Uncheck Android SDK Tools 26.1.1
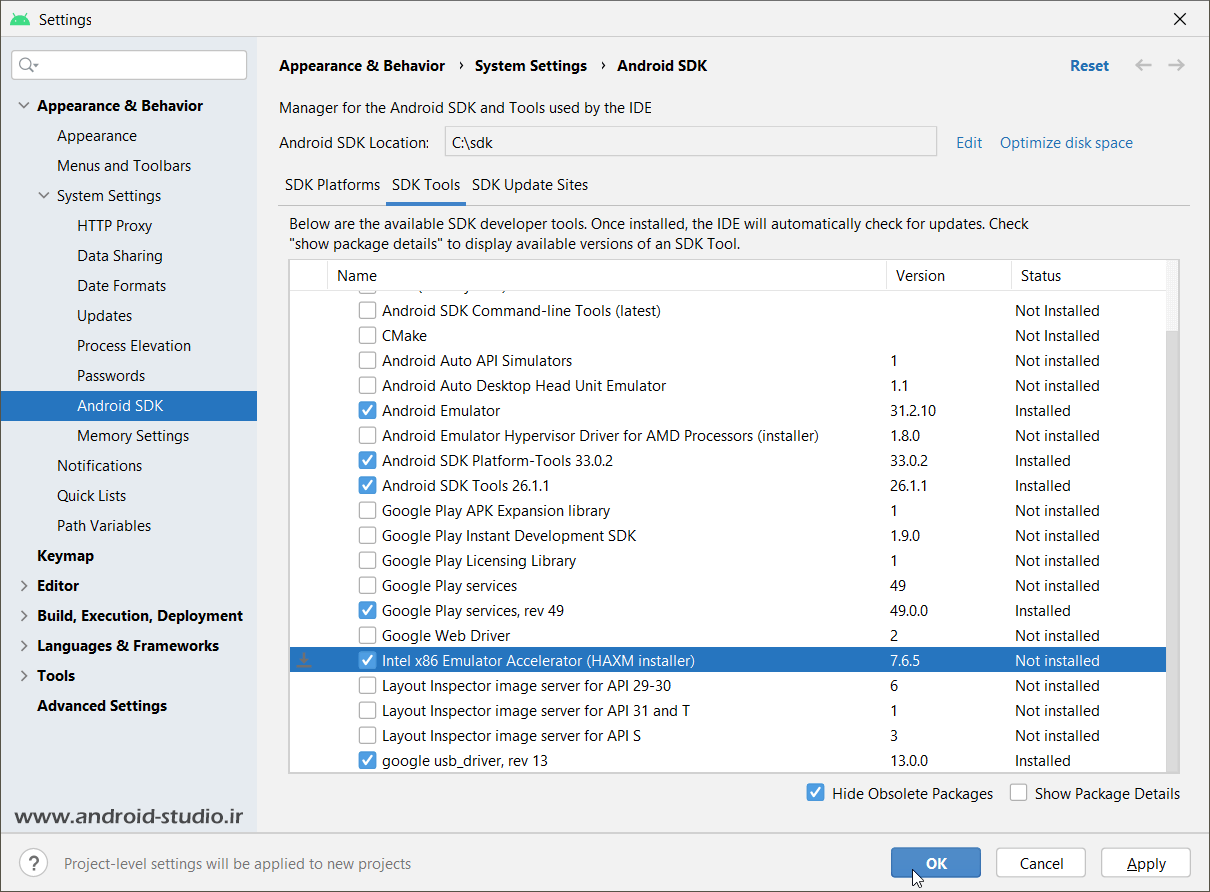The width and height of the screenshot is (1210, 892). 367,486
